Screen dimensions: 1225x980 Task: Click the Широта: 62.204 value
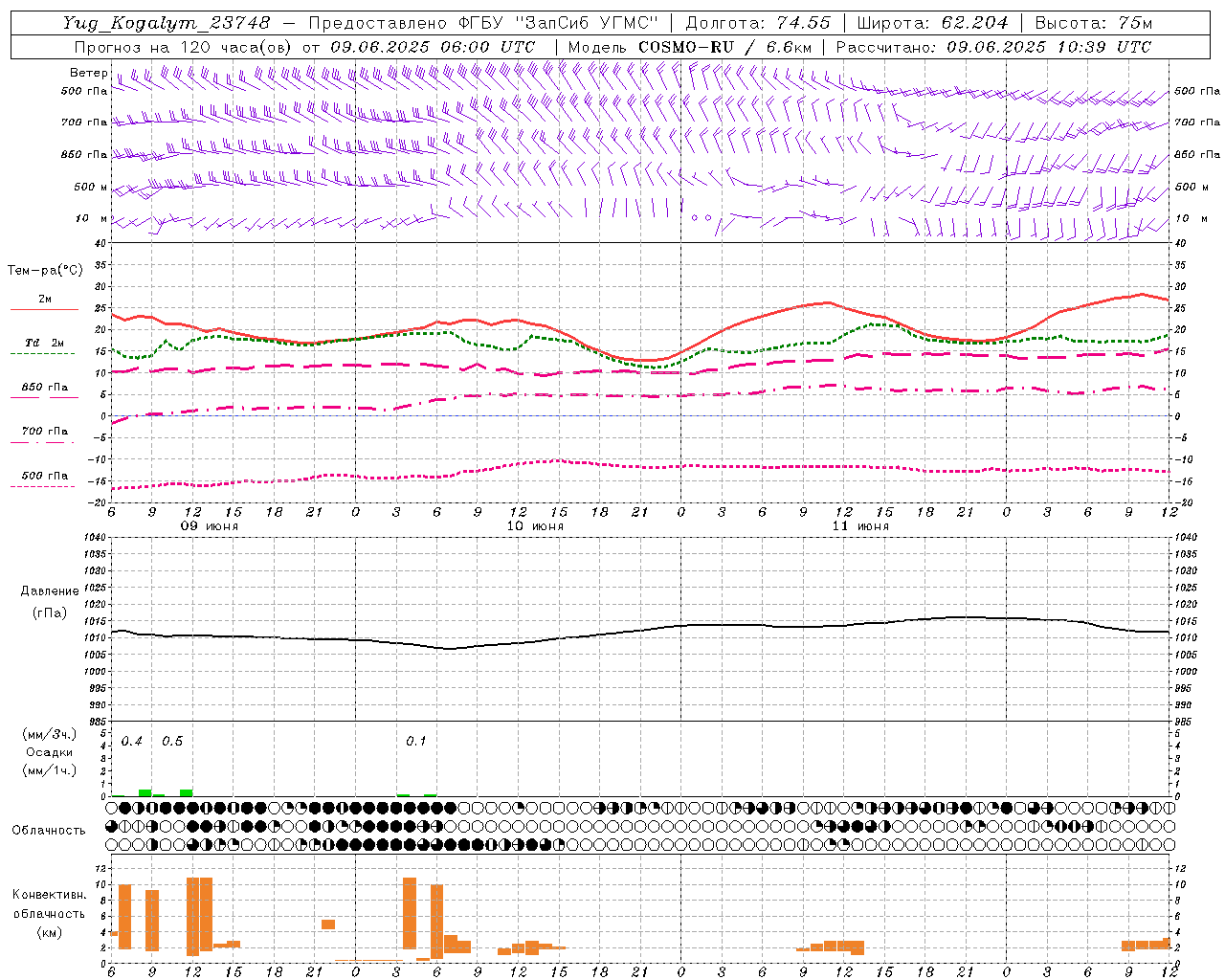[932, 23]
